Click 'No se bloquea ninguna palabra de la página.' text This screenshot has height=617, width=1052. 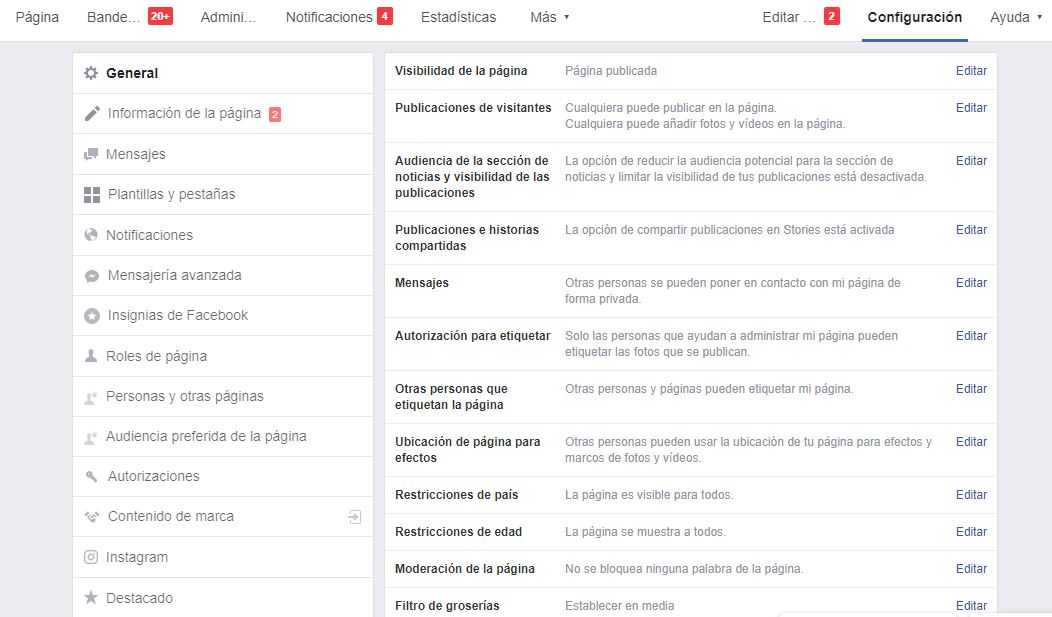click(x=684, y=568)
